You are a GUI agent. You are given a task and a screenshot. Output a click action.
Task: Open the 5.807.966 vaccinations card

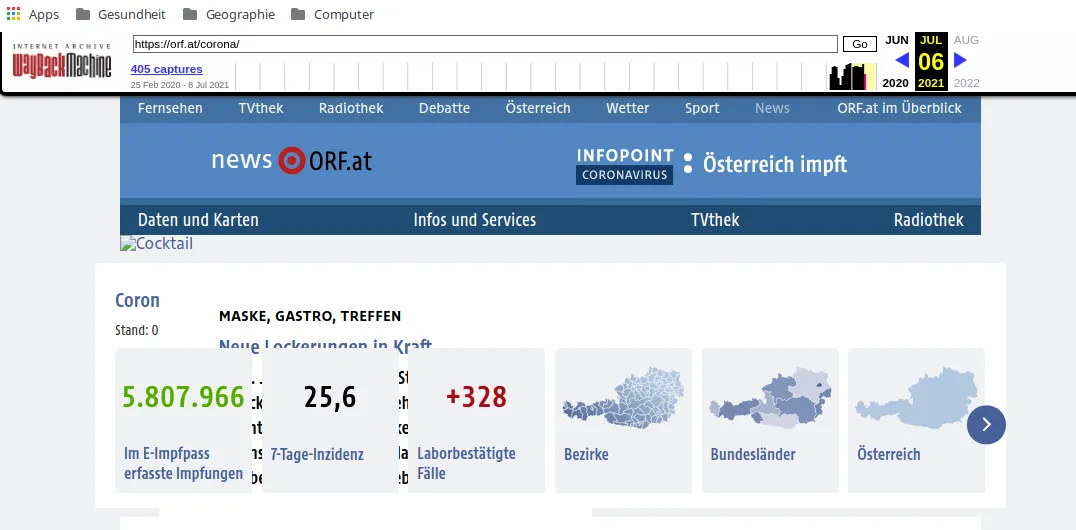click(183, 420)
